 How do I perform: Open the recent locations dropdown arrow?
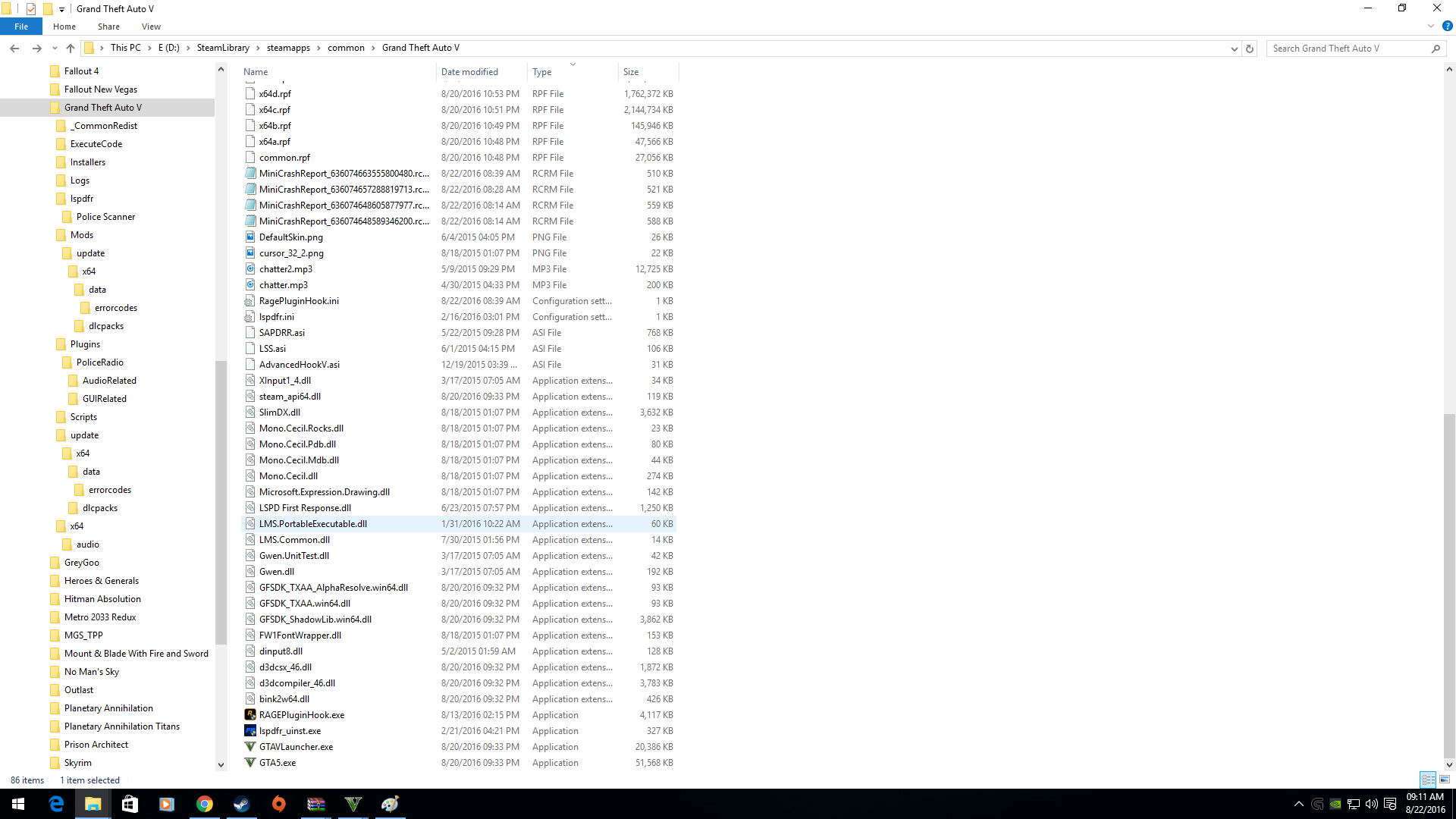point(55,48)
